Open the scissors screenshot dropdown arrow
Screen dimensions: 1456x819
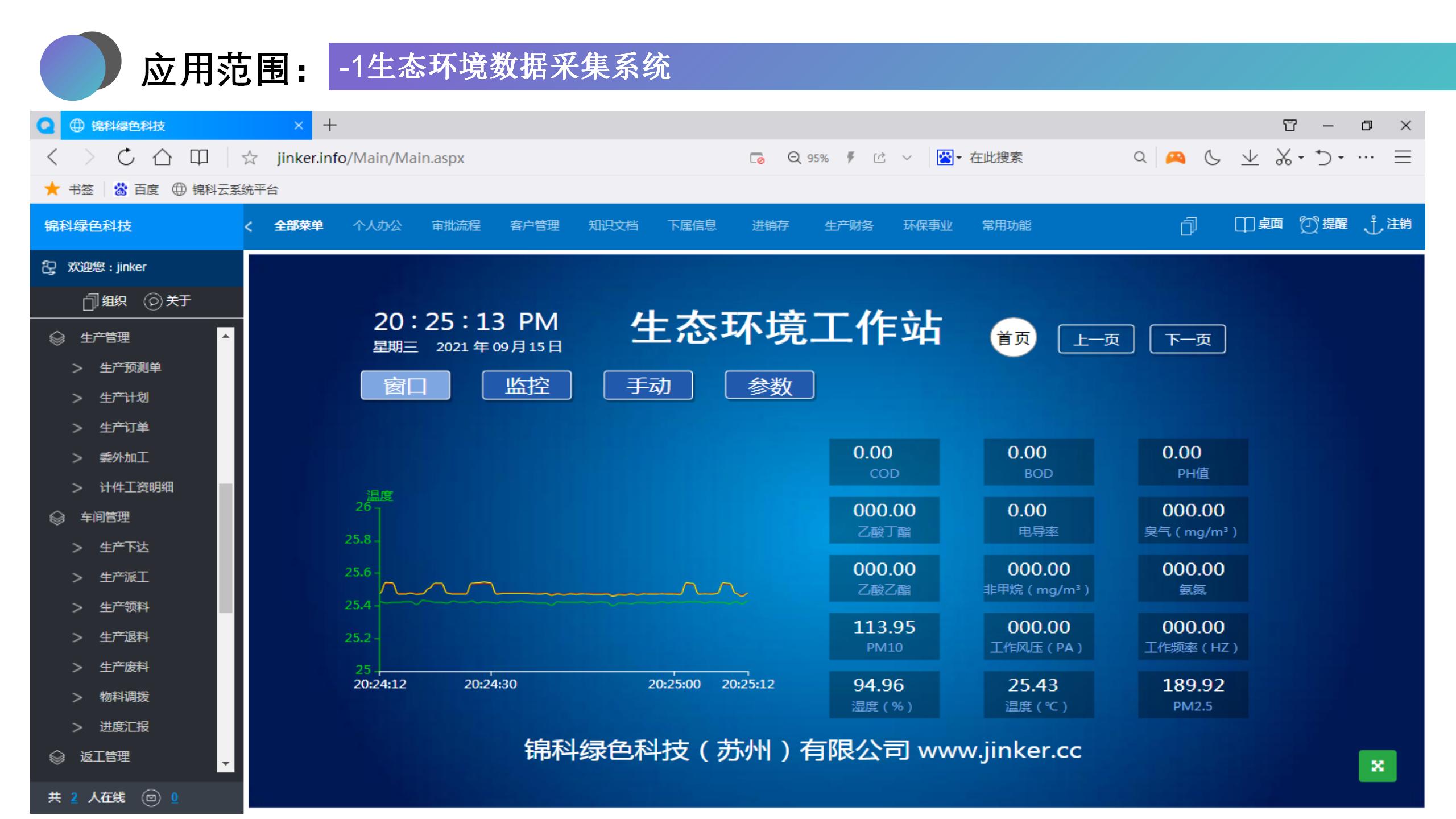pyautogui.click(x=1301, y=158)
